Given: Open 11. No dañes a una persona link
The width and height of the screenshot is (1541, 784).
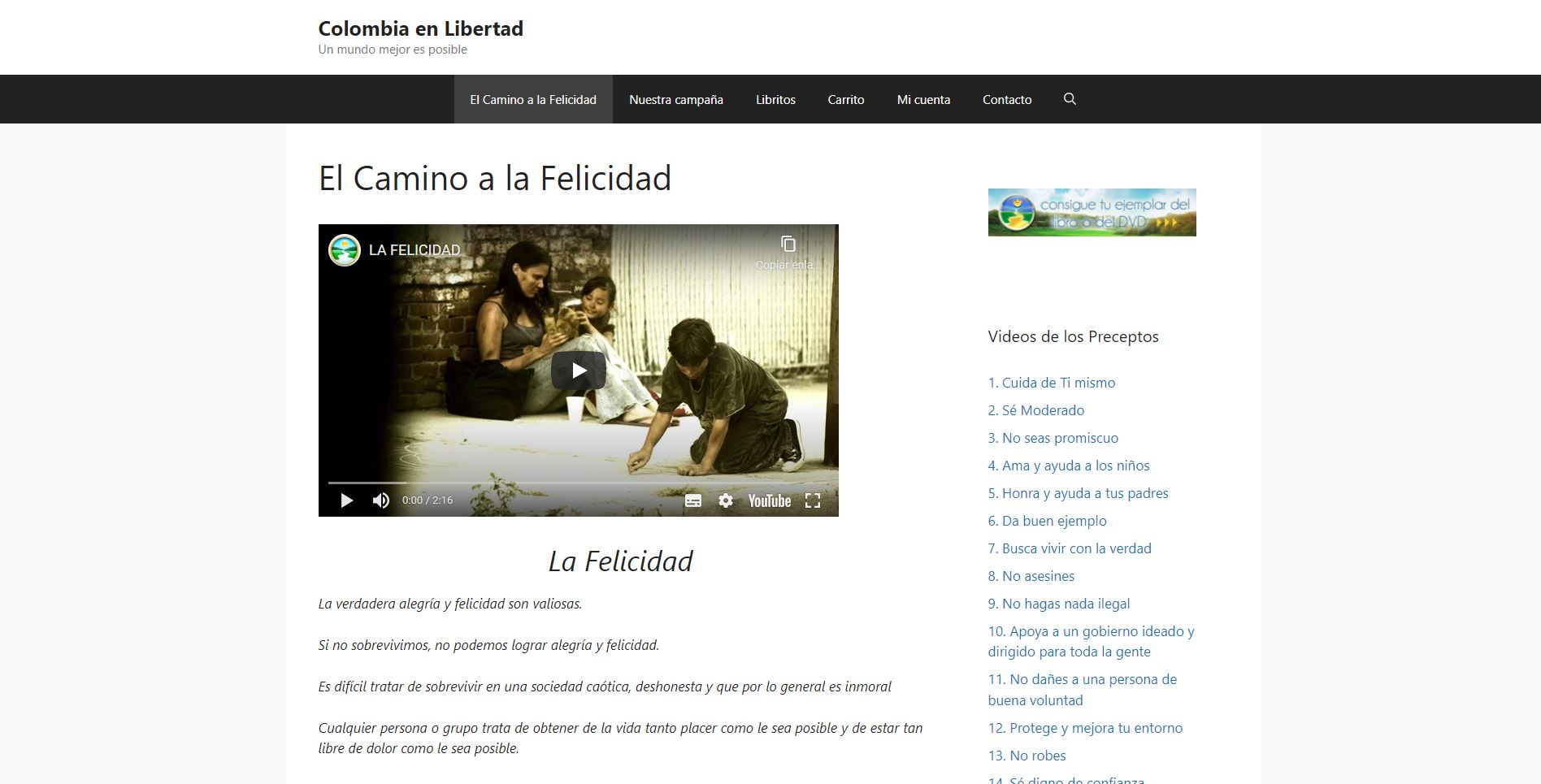Looking at the screenshot, I should pos(1082,690).
